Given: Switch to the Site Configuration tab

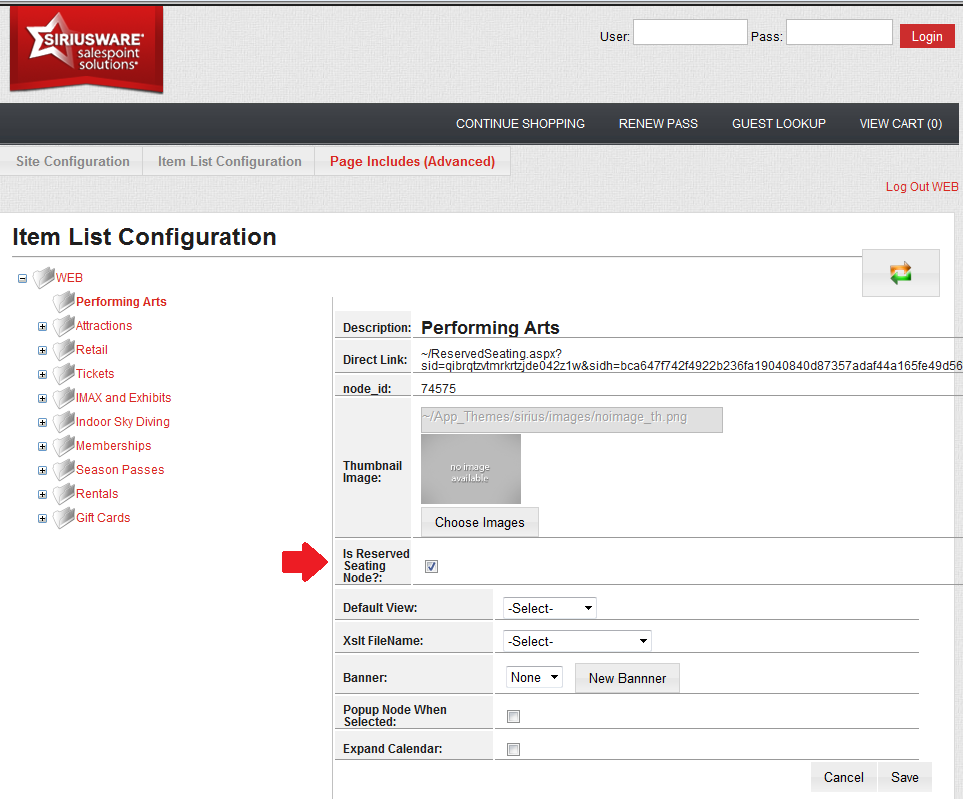Looking at the screenshot, I should [72, 162].
